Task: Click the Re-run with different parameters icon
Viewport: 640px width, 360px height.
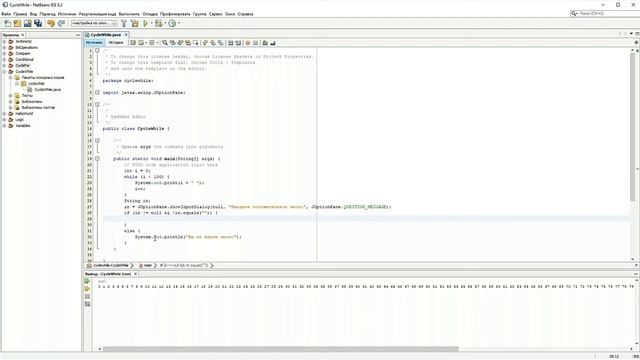Action: pyautogui.click(x=87, y=289)
